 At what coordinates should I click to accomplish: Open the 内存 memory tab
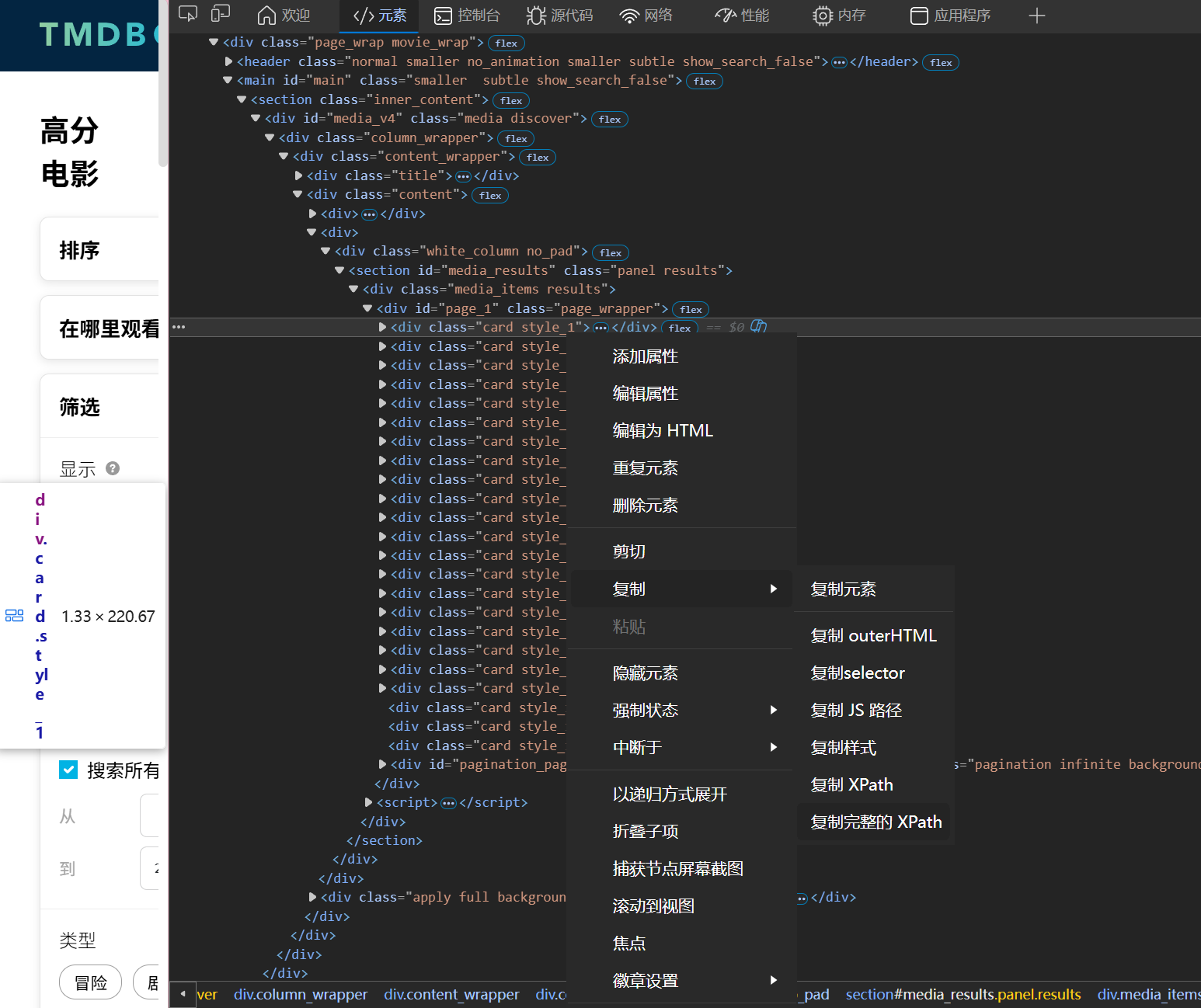[839, 16]
